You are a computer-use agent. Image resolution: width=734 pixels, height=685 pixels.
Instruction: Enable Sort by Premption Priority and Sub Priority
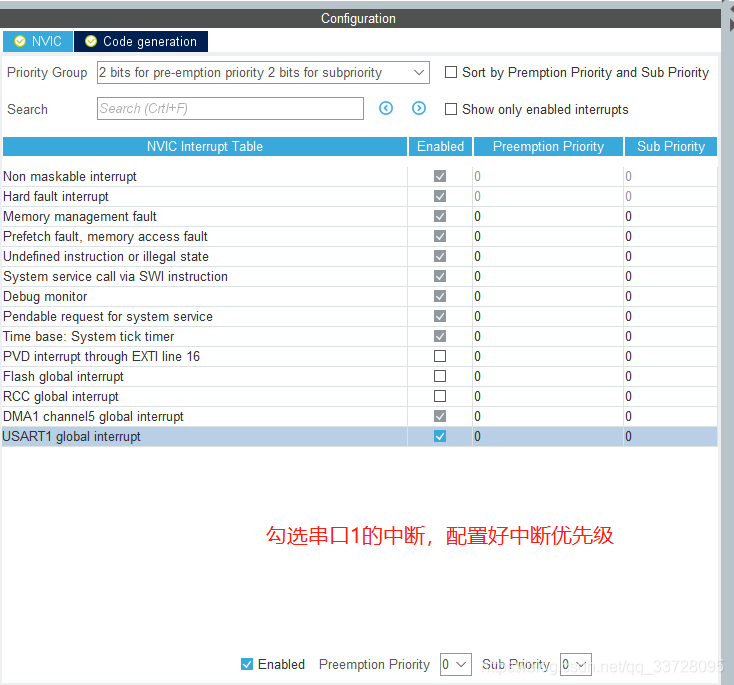(451, 72)
